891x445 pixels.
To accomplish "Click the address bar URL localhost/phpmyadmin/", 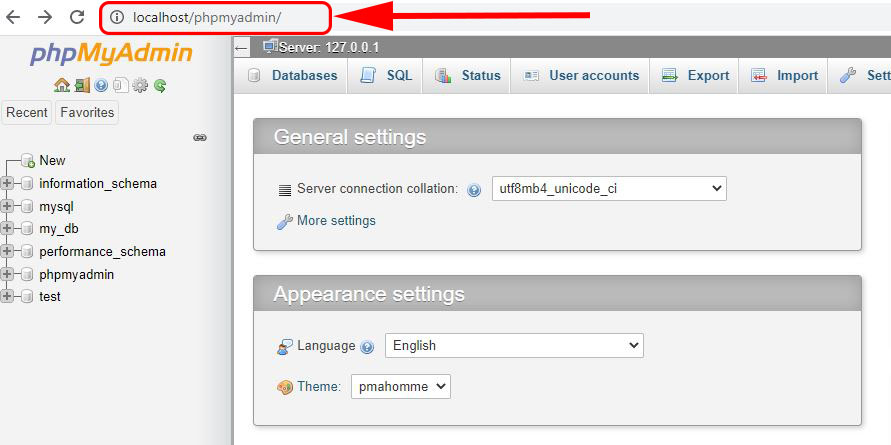I will 207,18.
